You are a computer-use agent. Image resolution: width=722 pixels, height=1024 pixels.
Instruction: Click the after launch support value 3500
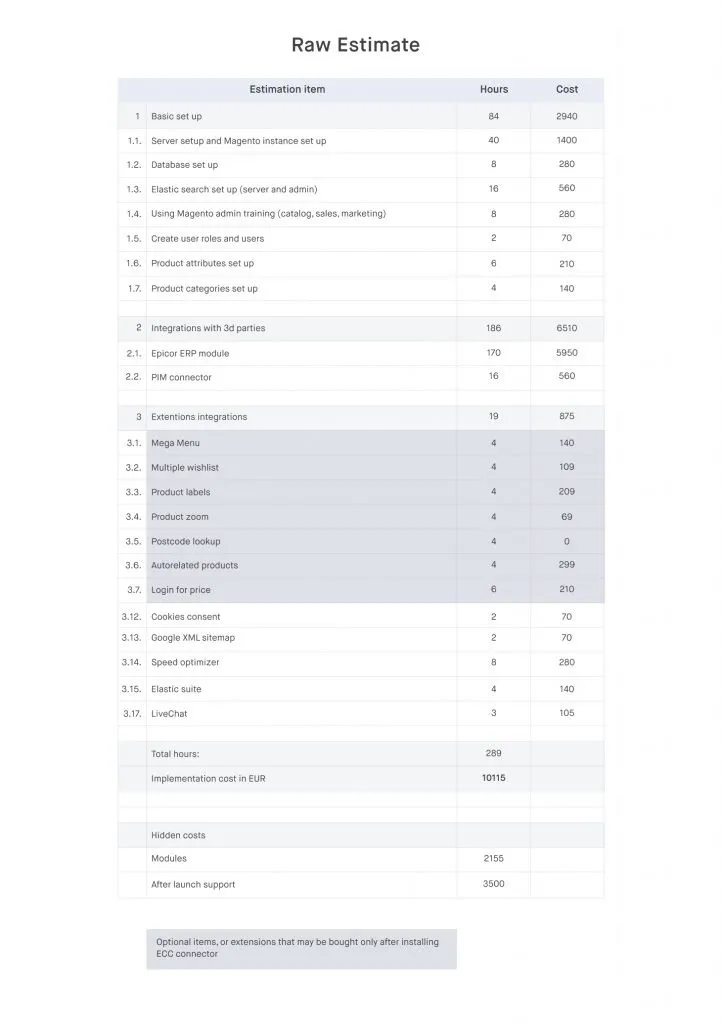[x=493, y=884]
